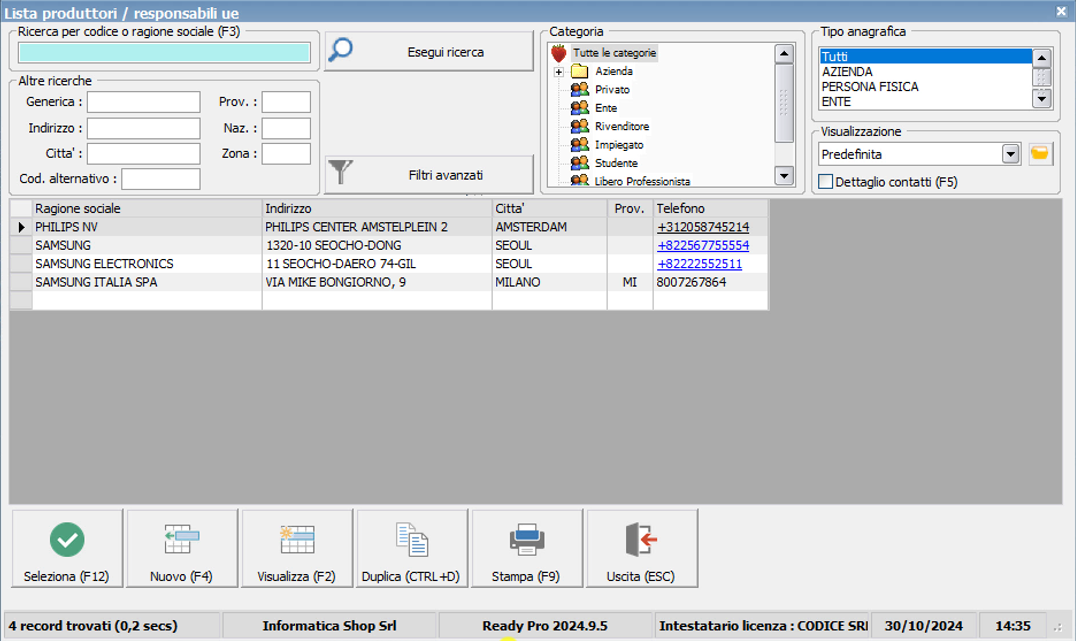Sort by Indirizzo column header

tap(377, 209)
